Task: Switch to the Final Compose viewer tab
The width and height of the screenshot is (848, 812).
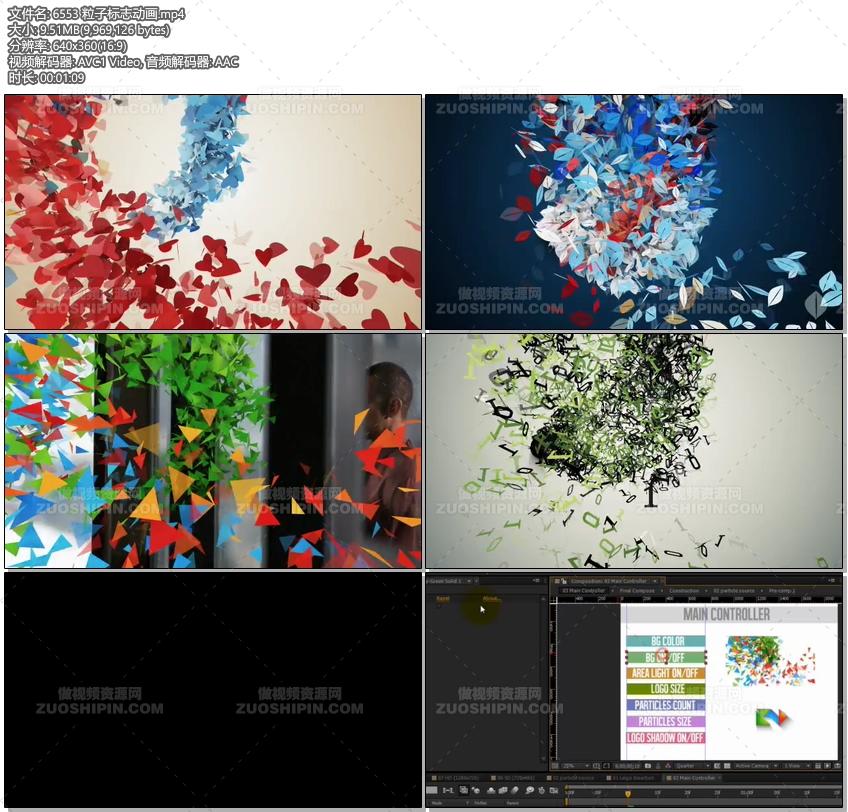Action: click(637, 591)
